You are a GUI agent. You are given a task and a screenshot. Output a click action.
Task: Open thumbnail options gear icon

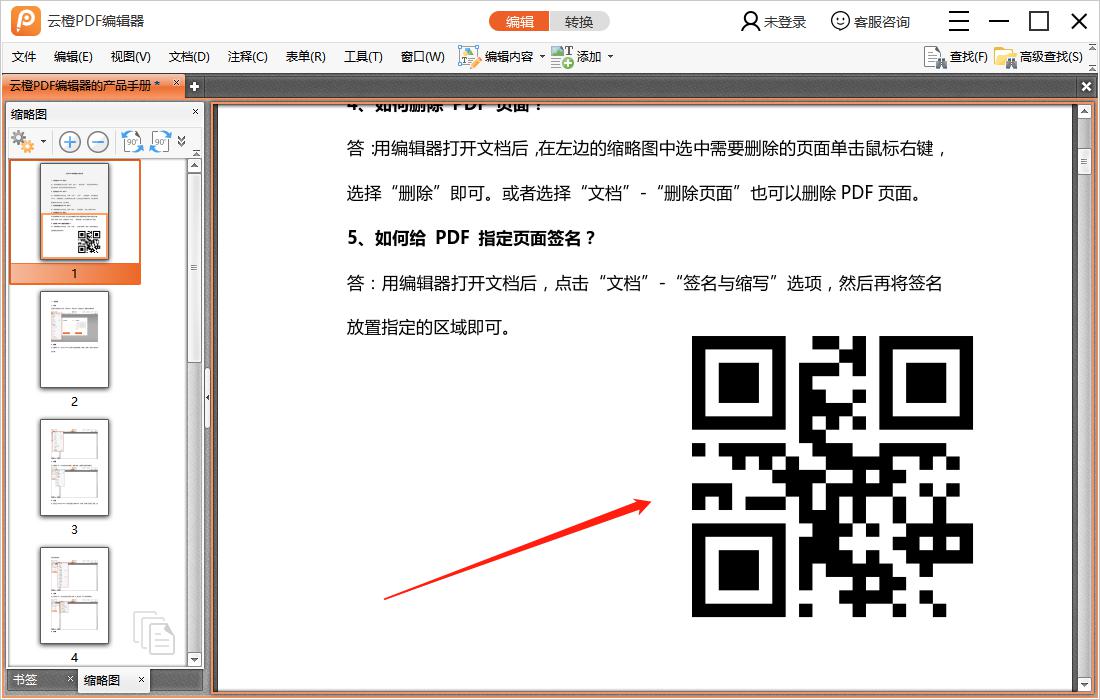[22, 142]
